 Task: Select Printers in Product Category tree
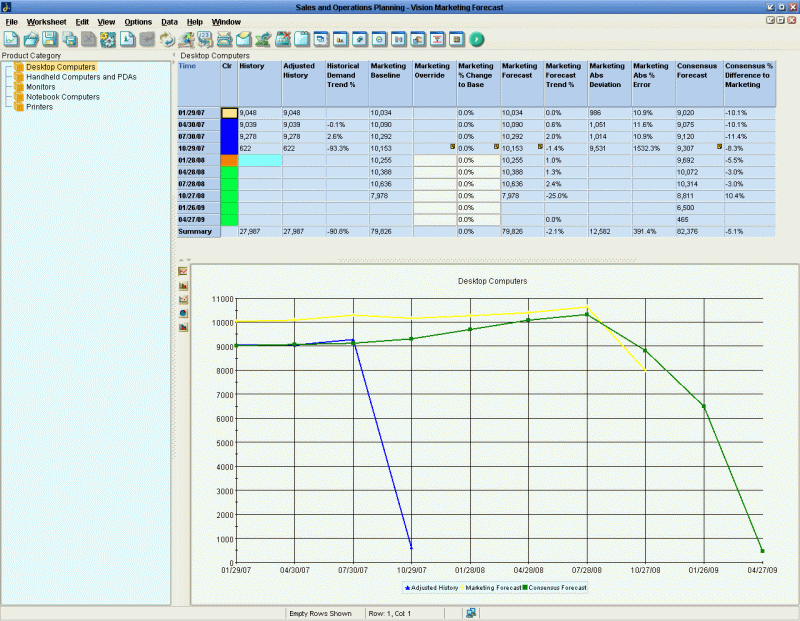(x=39, y=107)
